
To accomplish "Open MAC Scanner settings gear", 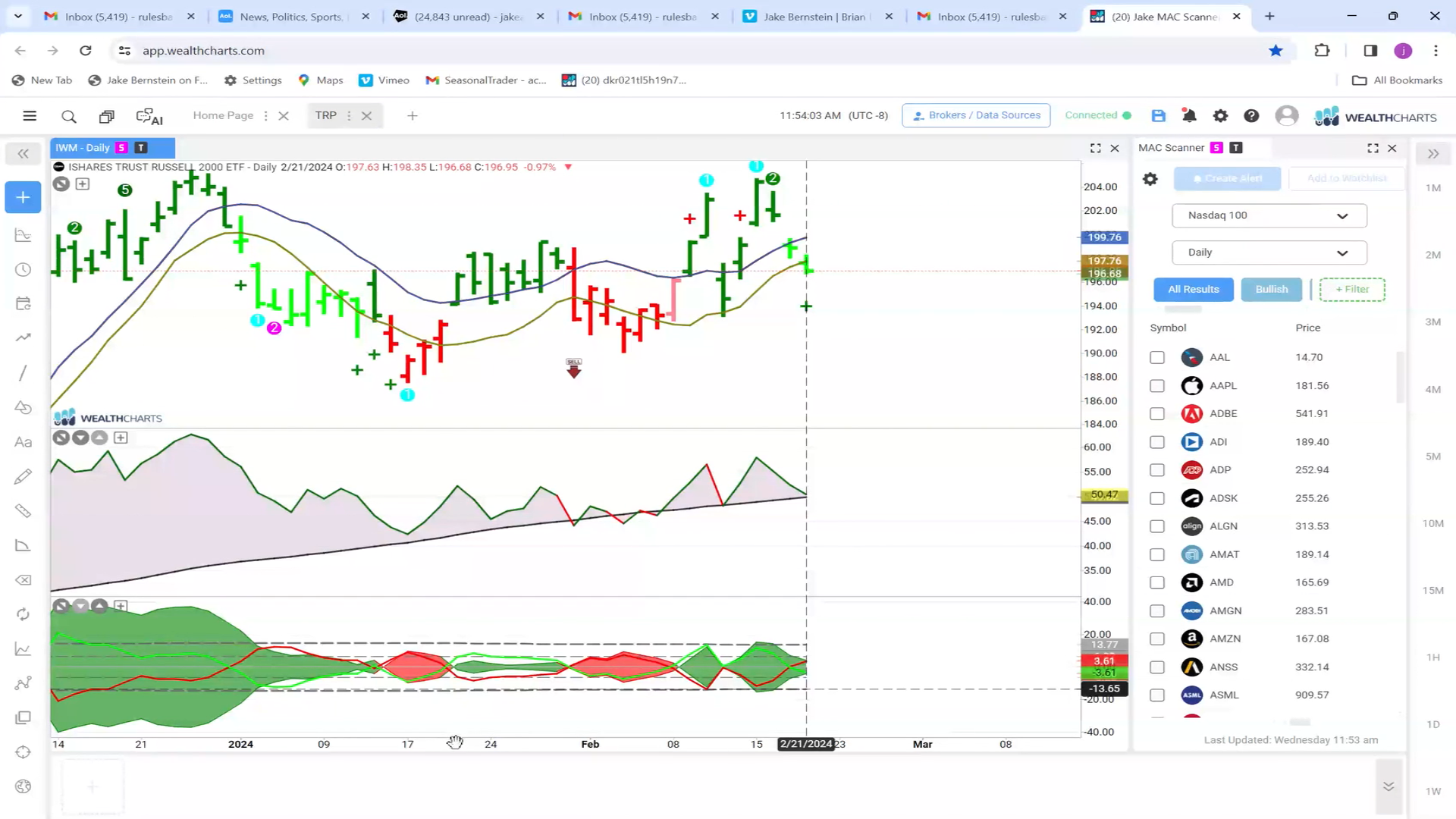I will 1150,179.
